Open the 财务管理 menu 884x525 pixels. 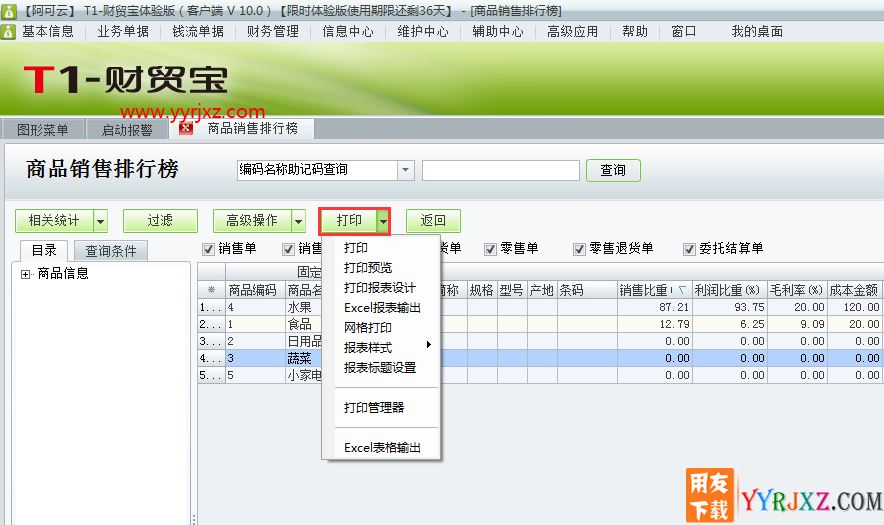tap(273, 32)
